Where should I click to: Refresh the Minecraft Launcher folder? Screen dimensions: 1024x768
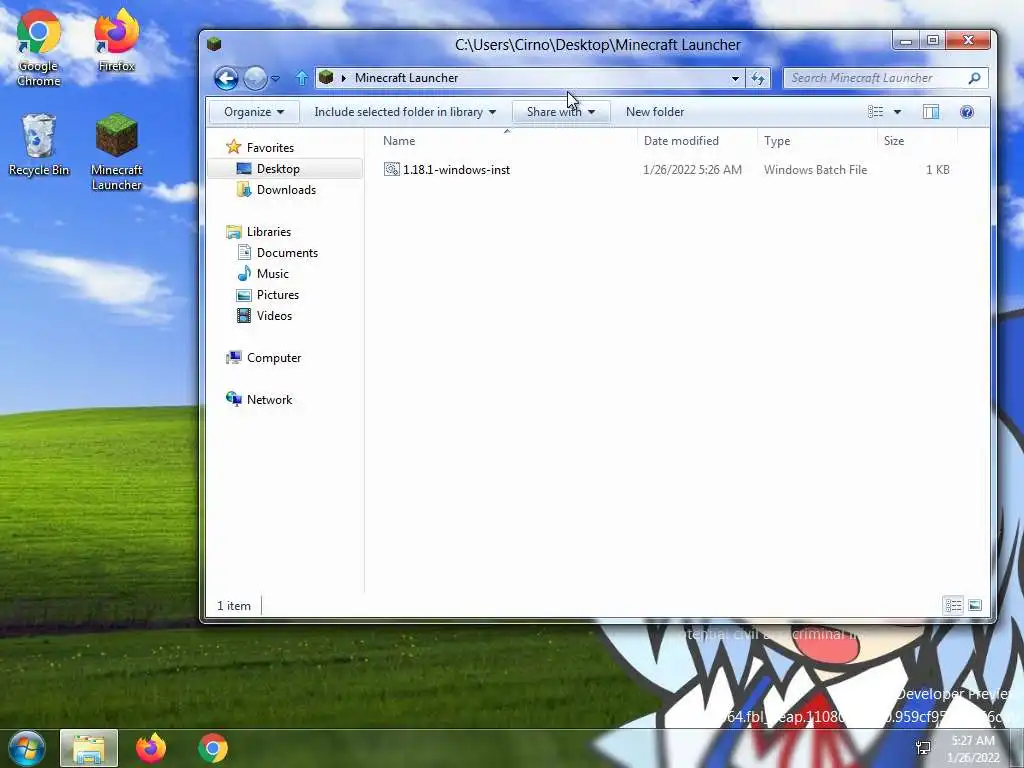[x=758, y=78]
